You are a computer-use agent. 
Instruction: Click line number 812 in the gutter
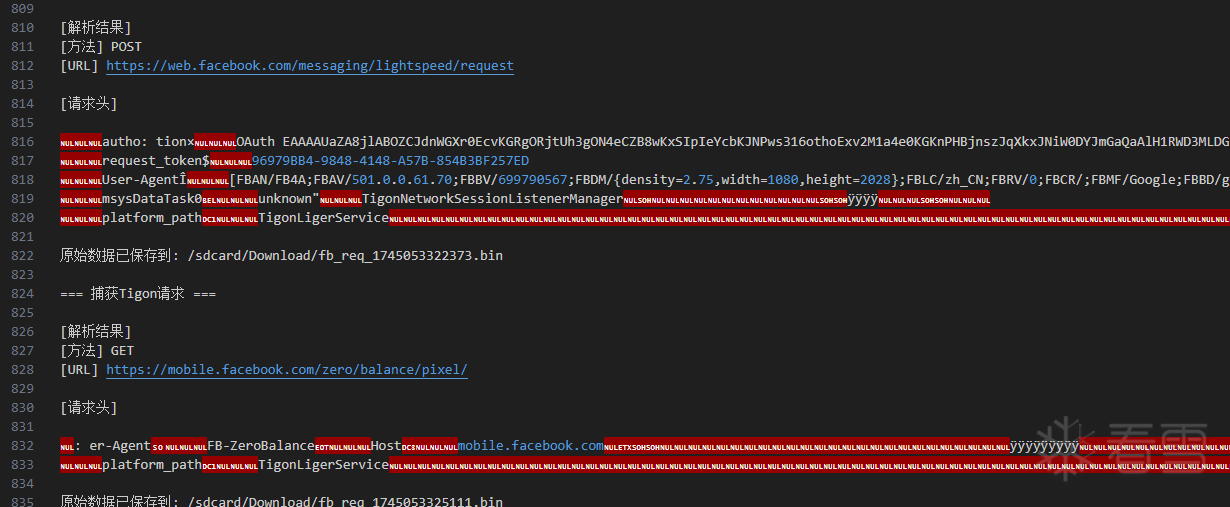click(x=22, y=66)
